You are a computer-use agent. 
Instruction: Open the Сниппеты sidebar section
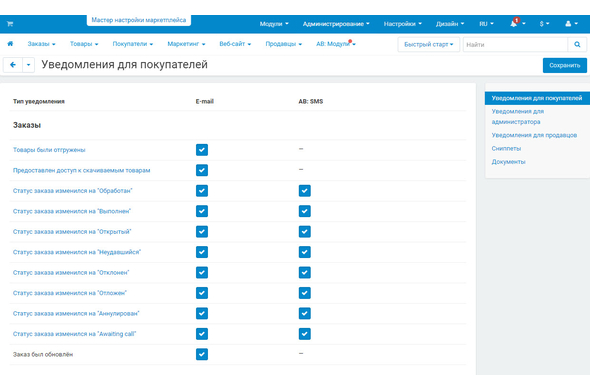click(506, 148)
